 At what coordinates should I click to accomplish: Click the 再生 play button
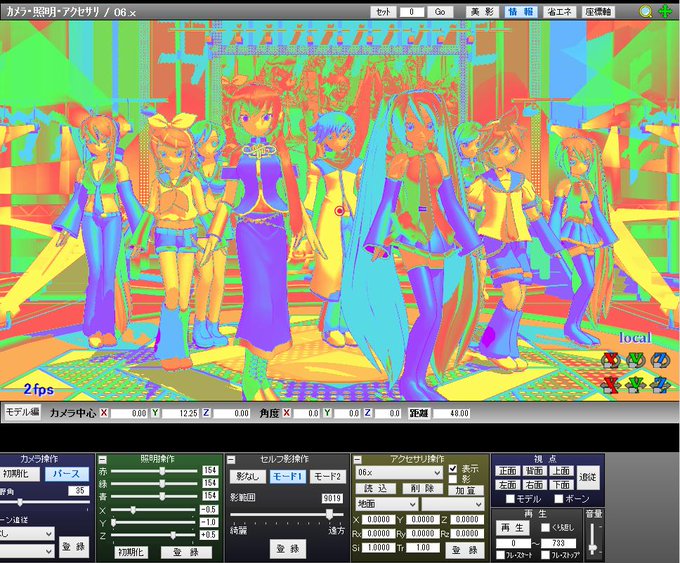point(513,528)
